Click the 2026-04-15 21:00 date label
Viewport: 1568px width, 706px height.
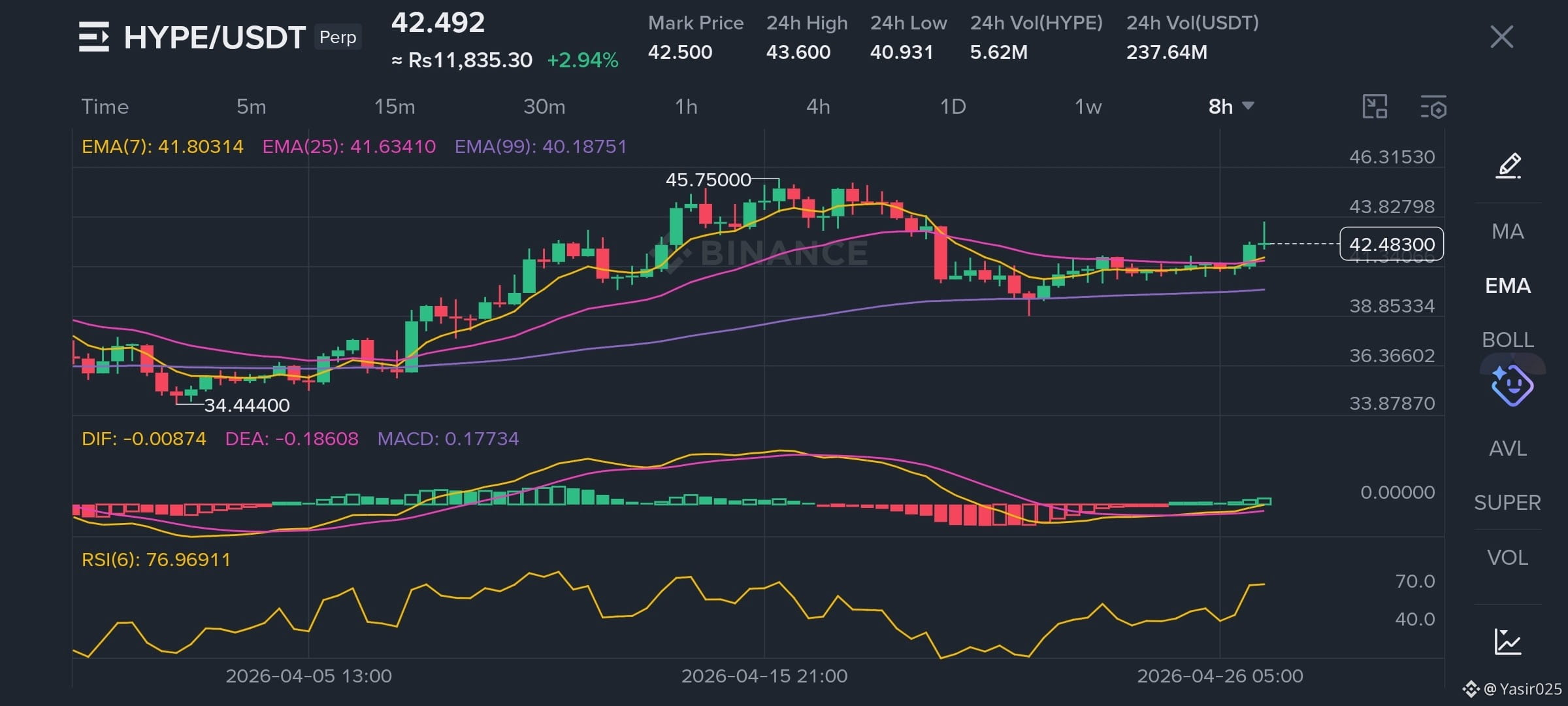[764, 676]
